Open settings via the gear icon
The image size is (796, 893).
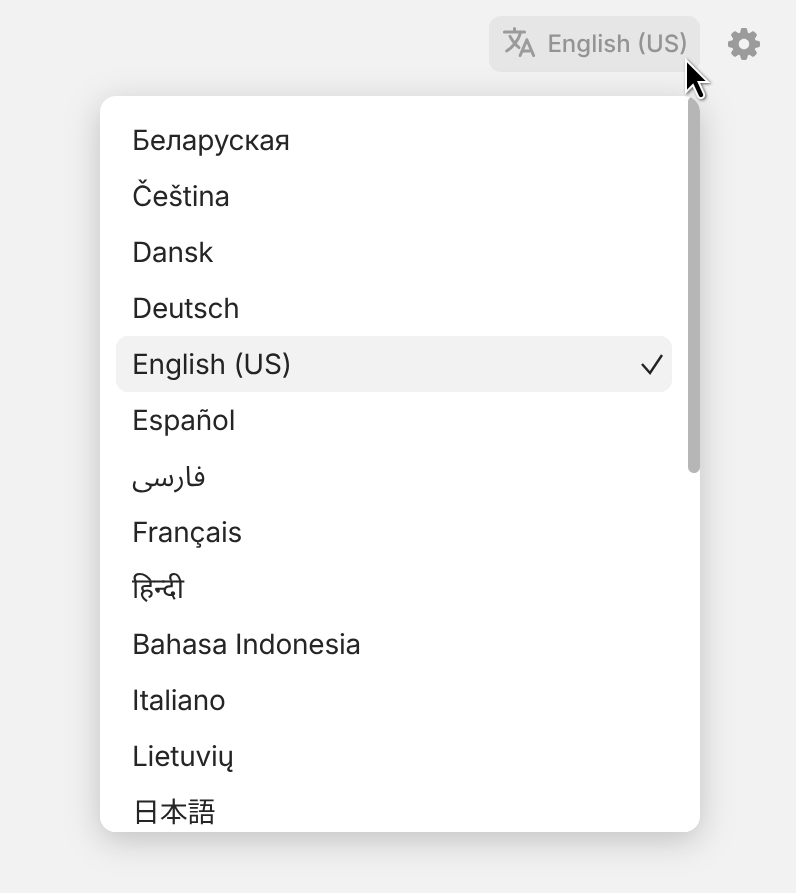tap(743, 44)
